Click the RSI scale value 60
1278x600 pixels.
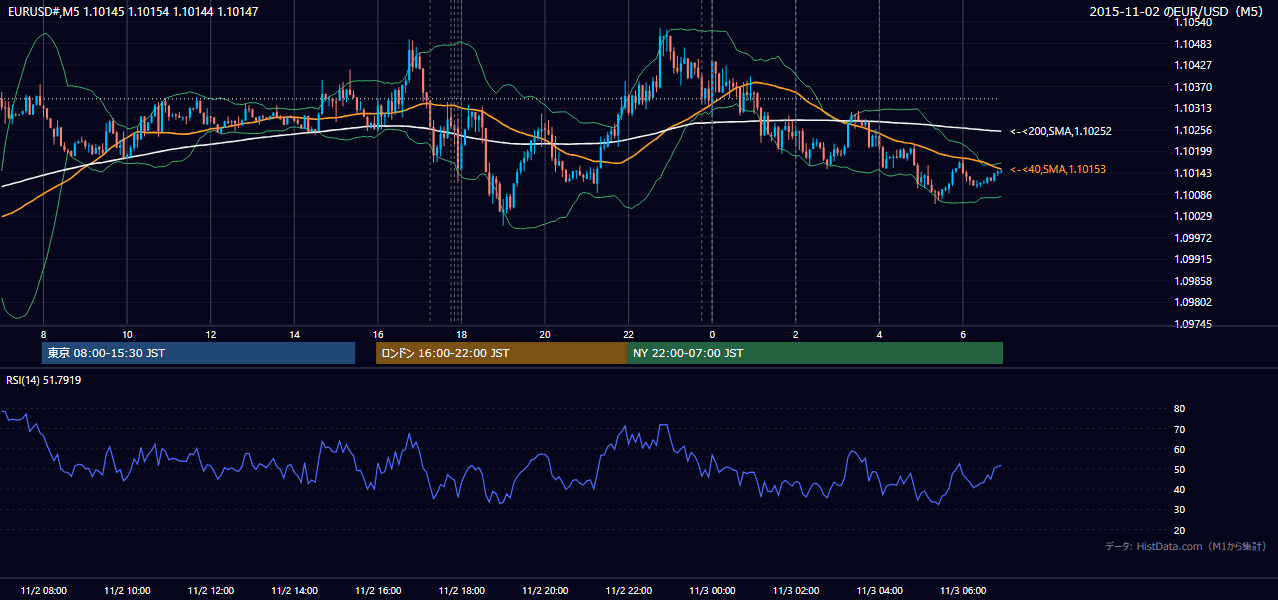(1180, 449)
